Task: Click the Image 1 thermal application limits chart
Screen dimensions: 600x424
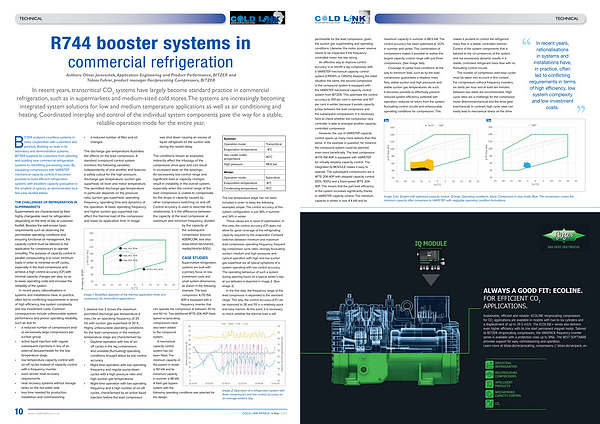Action: point(131,260)
